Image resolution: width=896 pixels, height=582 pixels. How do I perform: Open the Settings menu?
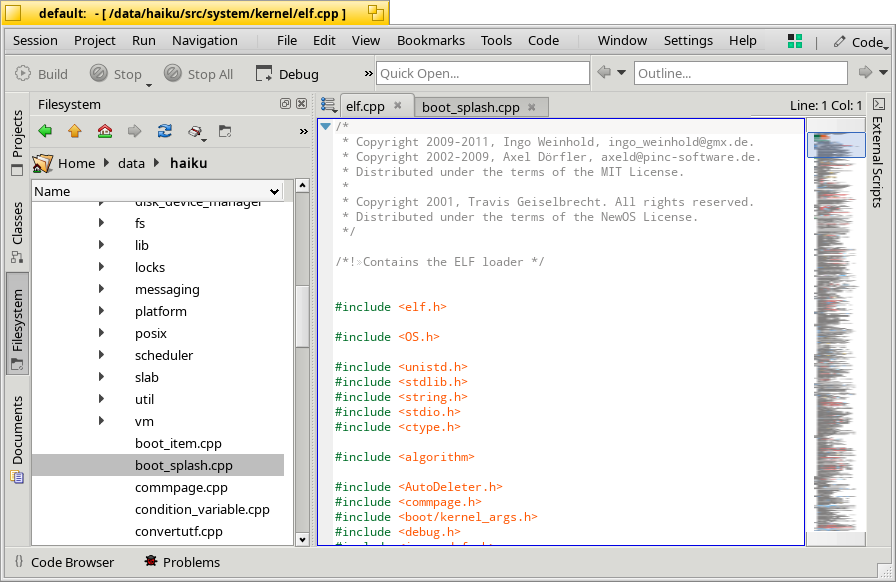pos(688,41)
